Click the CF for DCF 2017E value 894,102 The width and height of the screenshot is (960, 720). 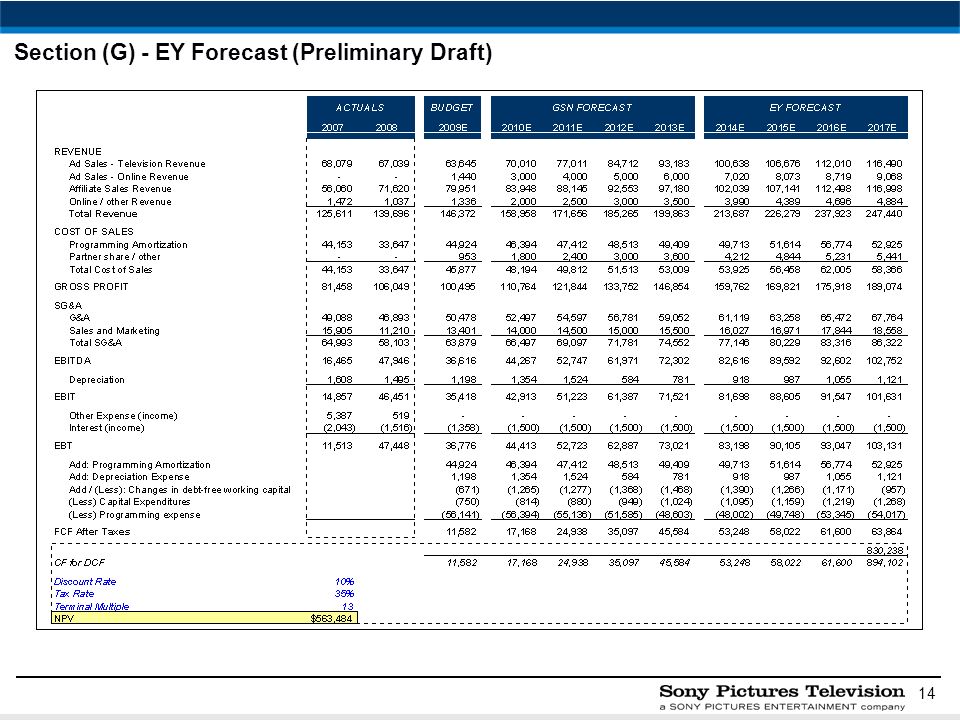(x=885, y=563)
